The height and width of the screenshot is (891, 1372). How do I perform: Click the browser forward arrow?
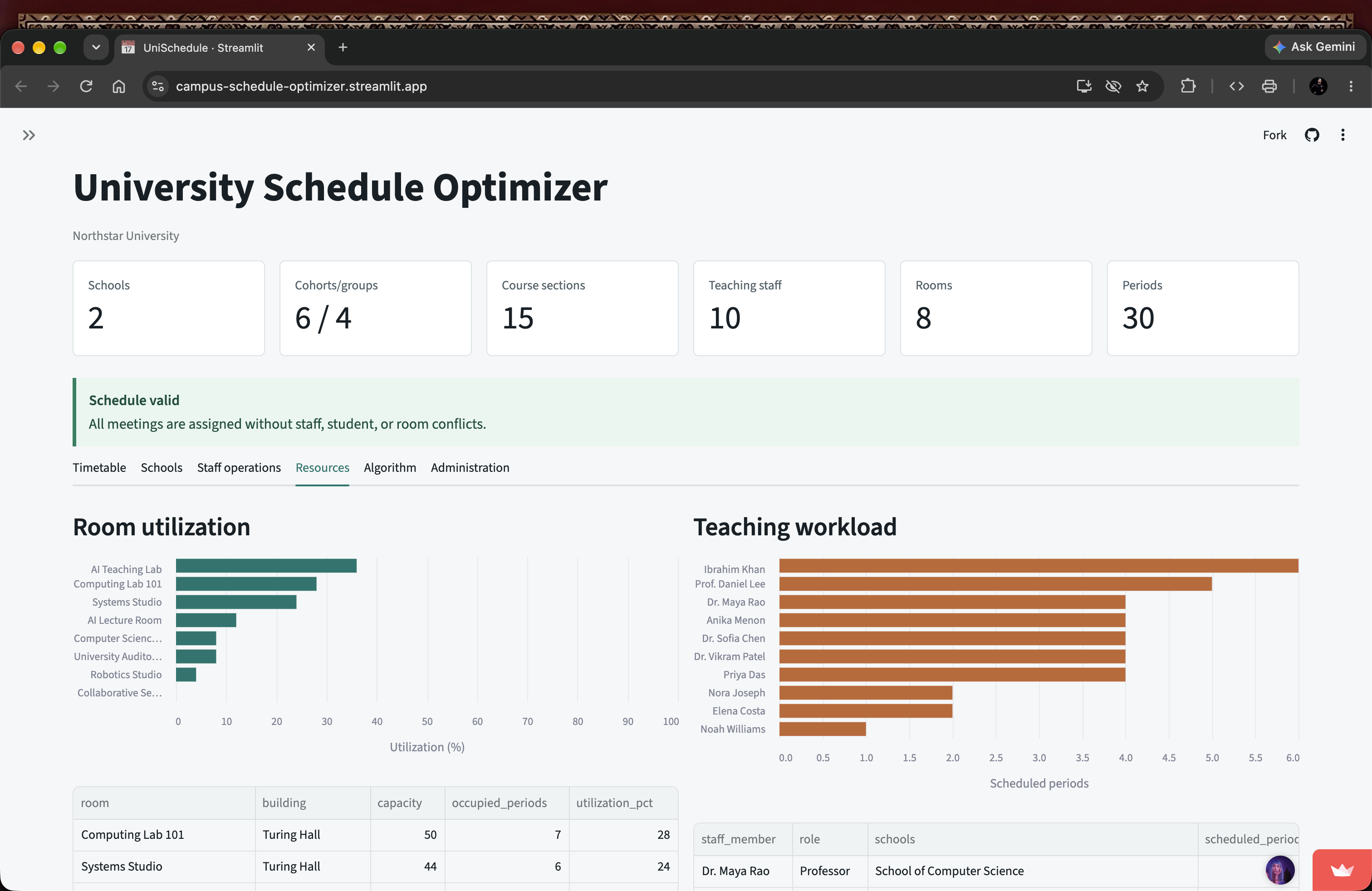(53, 87)
